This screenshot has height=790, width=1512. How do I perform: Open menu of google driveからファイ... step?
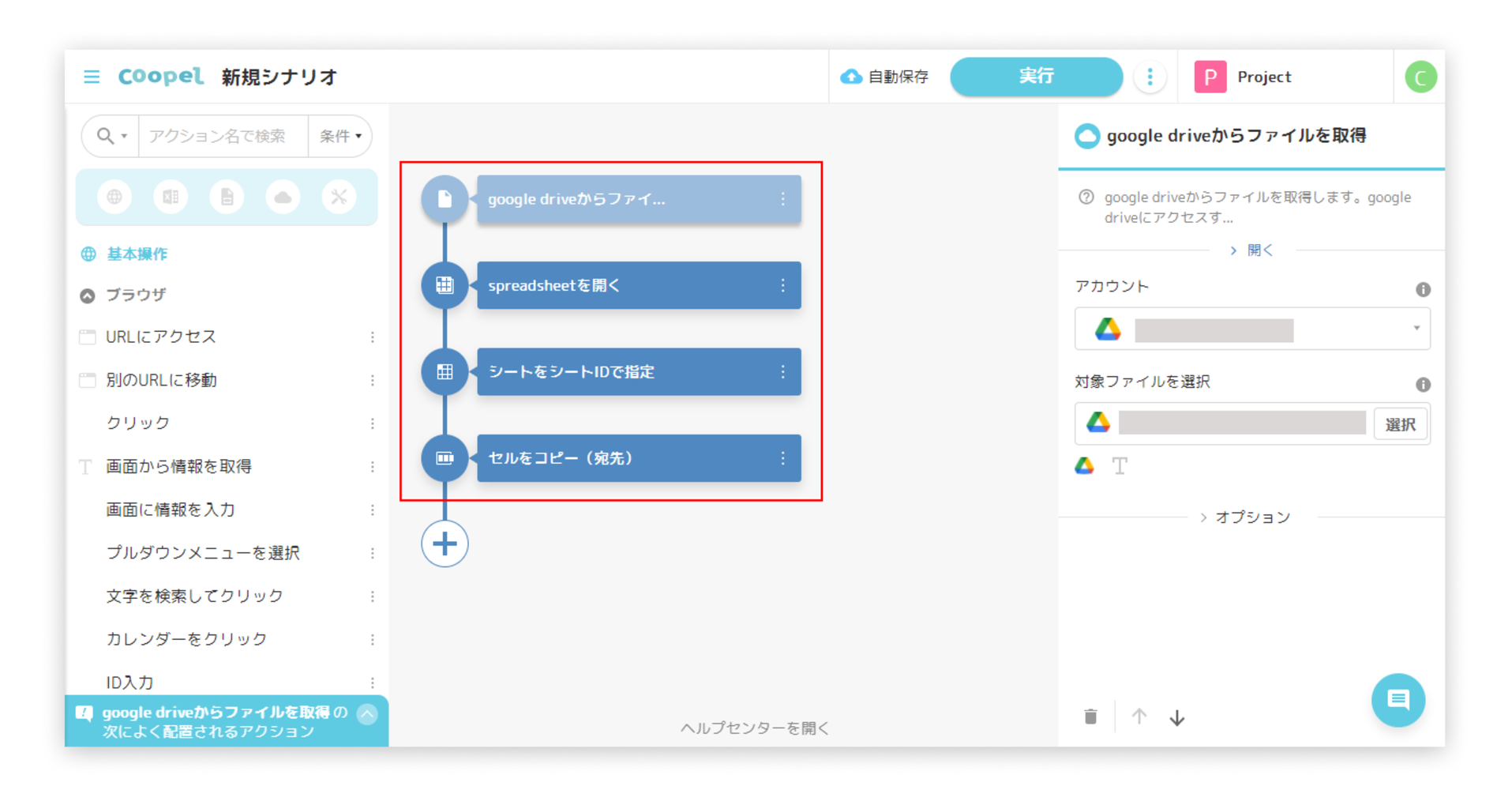point(782,199)
